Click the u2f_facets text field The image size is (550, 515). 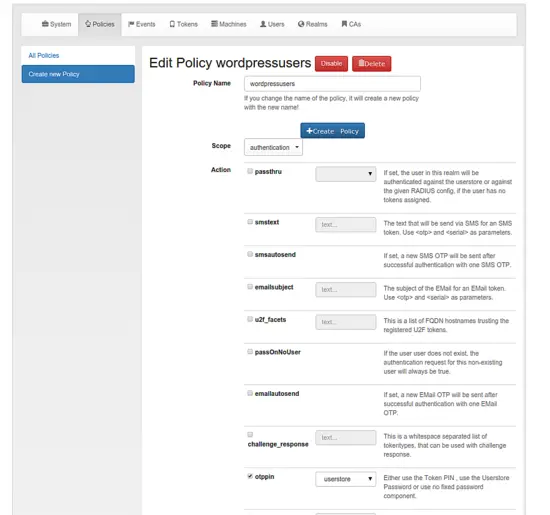click(346, 322)
